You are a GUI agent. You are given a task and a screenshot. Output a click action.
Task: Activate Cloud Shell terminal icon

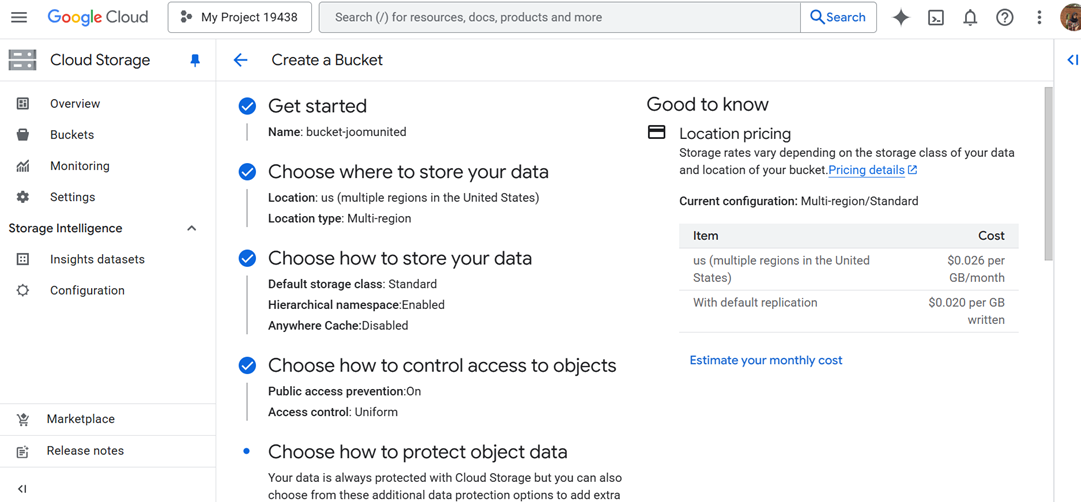pyautogui.click(x=936, y=17)
